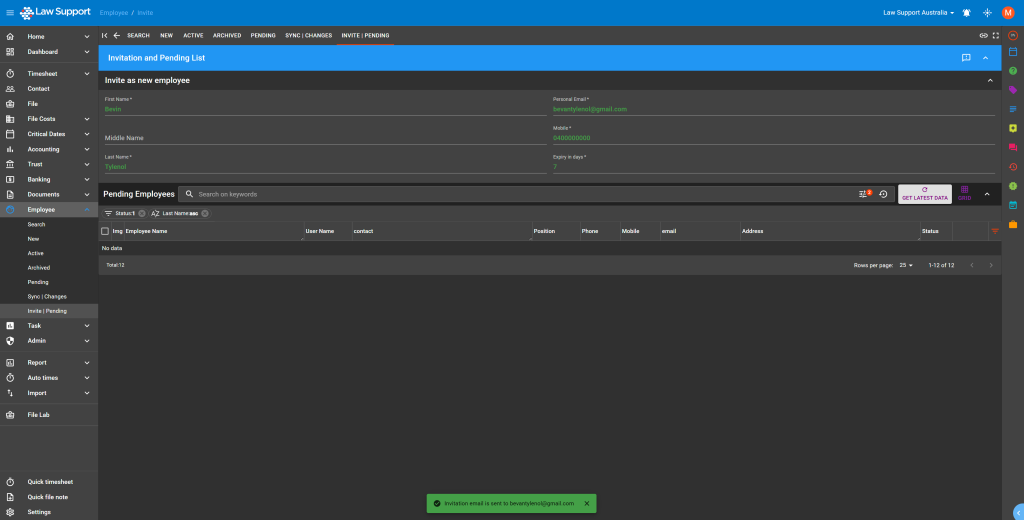Open the notifications bell
The image size is (1024, 520).
tap(966, 13)
